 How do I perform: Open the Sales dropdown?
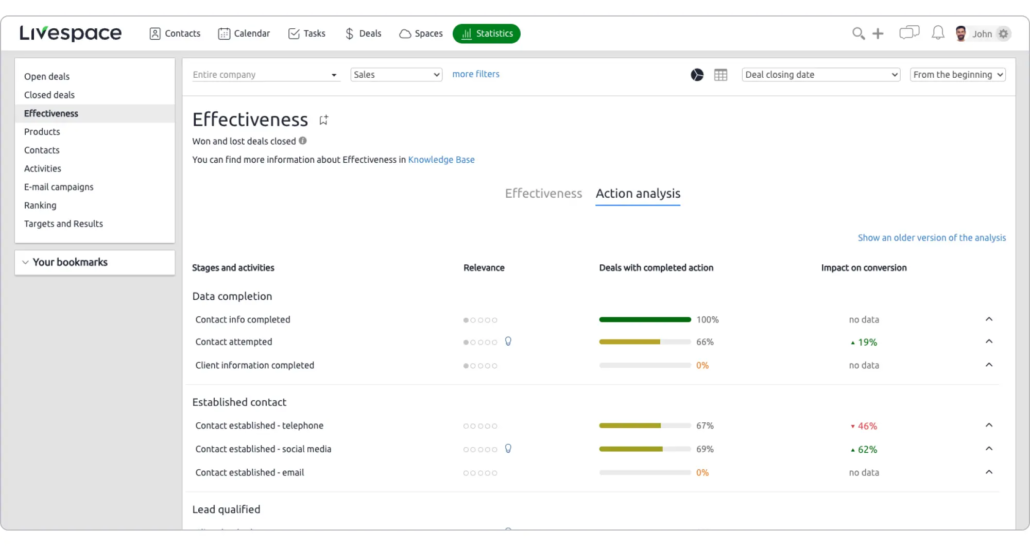coord(396,75)
